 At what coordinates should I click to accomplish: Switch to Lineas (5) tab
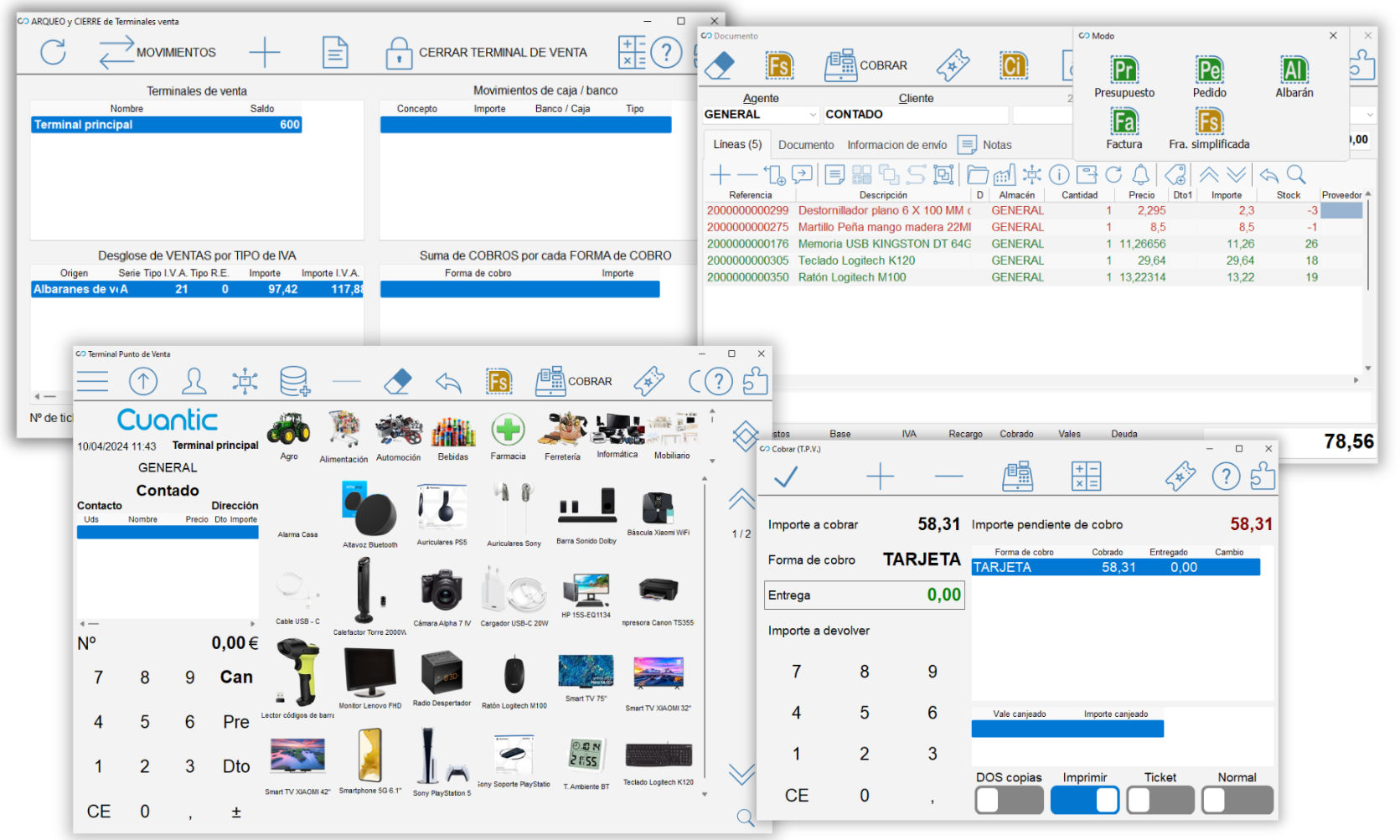(x=737, y=144)
